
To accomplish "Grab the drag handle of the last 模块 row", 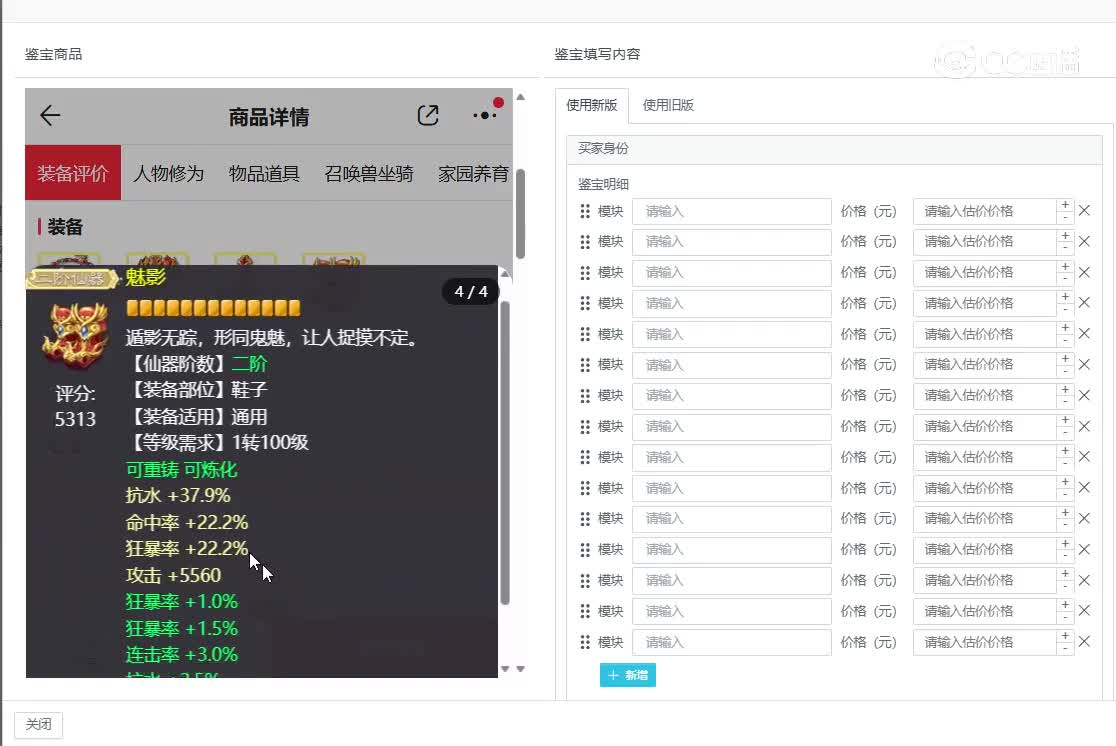I will 585,642.
